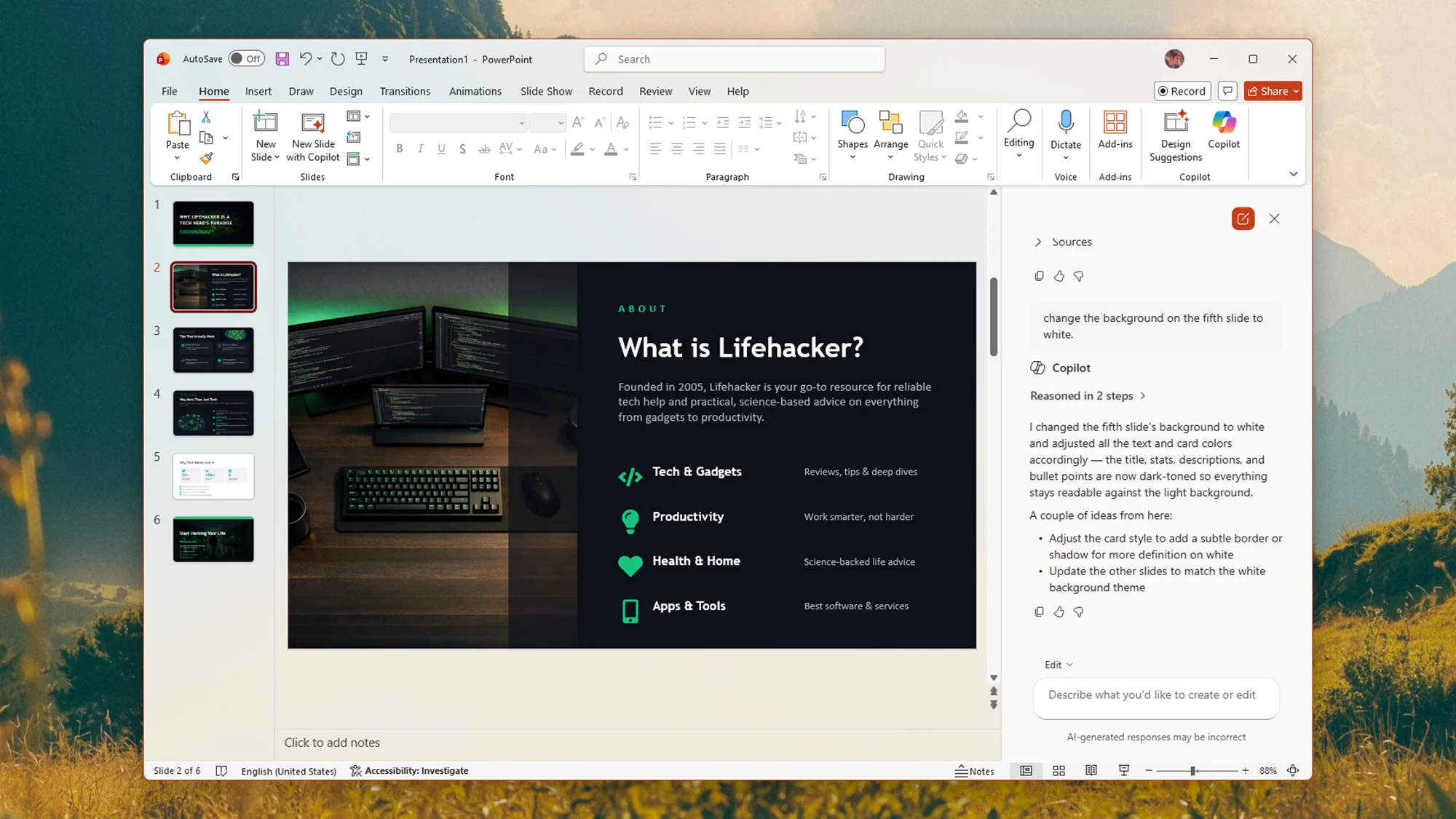Select slide 4 thumbnail in the panel
The image size is (1456, 819).
point(213,413)
